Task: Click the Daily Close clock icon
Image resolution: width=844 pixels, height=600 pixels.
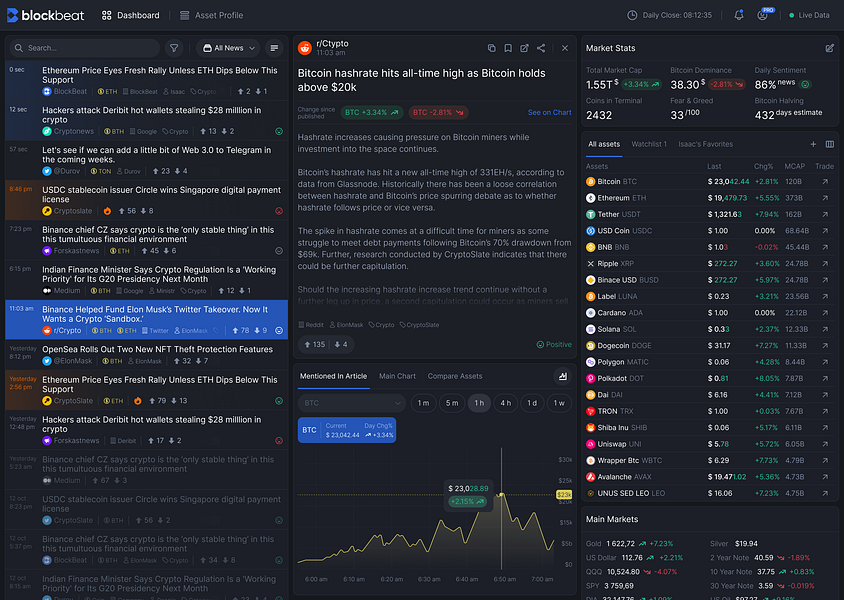Action: point(632,15)
